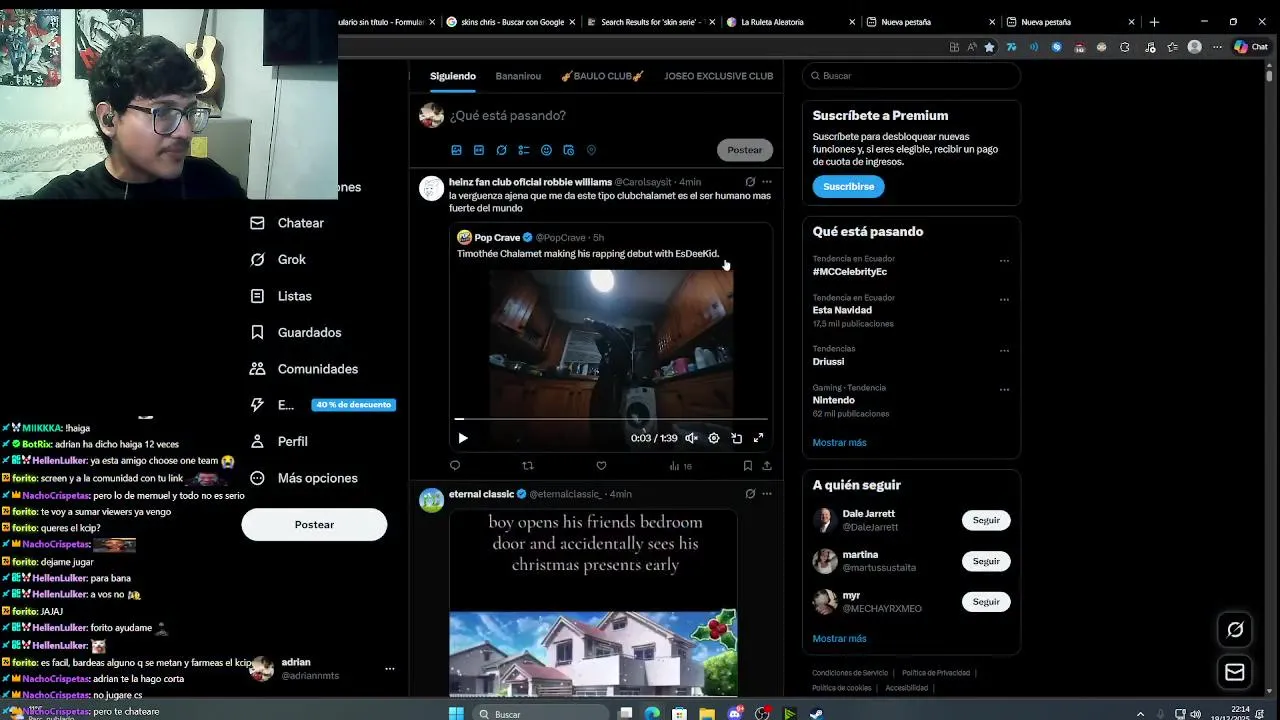This screenshot has height=720, width=1280.
Task: Open Comunidades in the sidebar
Action: point(304,369)
